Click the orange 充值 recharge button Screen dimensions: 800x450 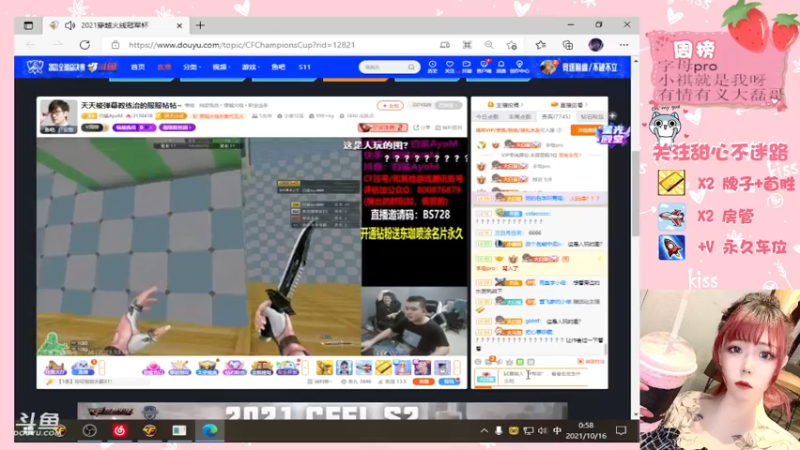(x=423, y=382)
